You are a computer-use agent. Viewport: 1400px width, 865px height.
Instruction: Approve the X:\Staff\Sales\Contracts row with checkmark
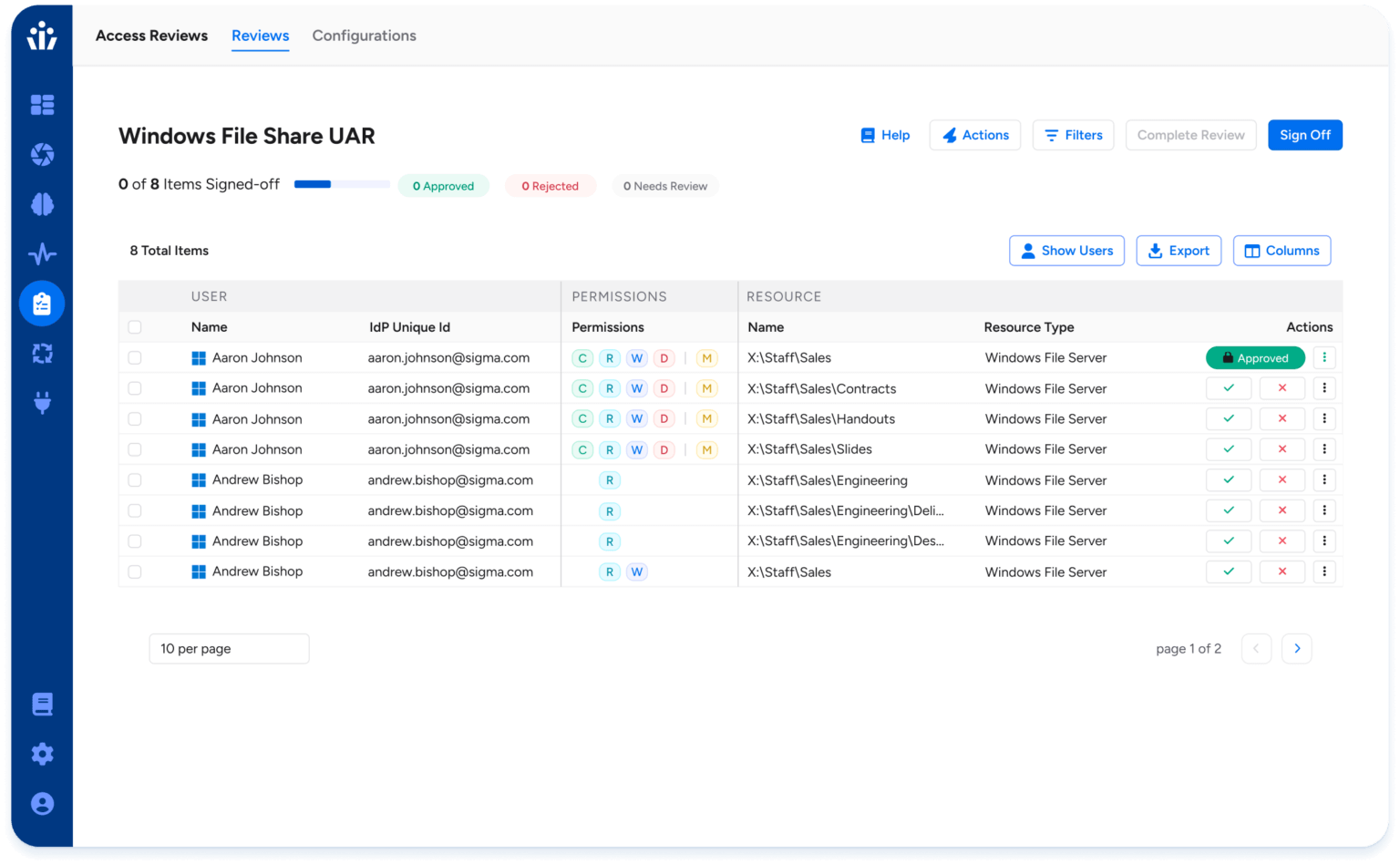[1228, 388]
